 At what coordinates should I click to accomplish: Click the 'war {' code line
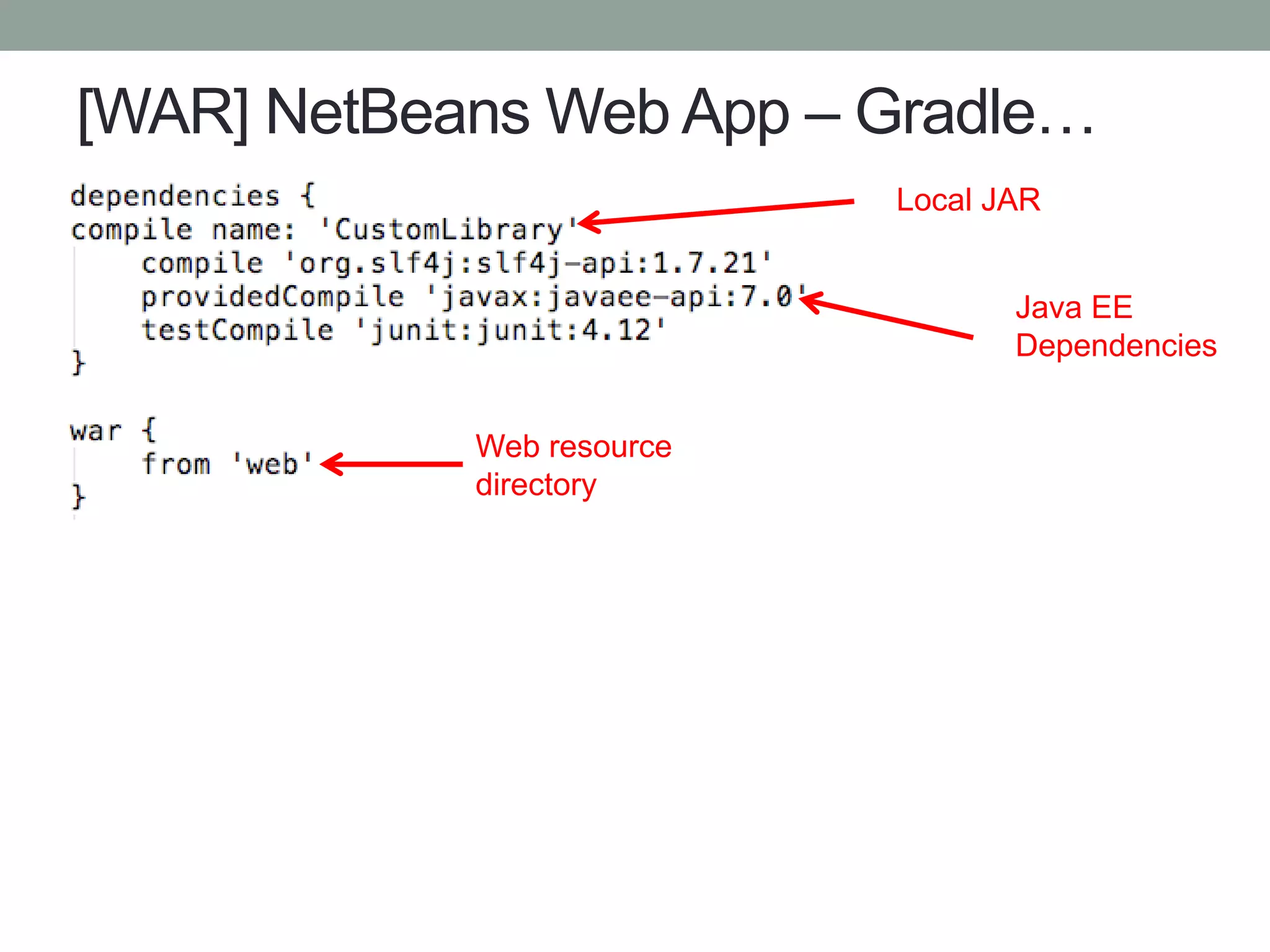(113, 430)
